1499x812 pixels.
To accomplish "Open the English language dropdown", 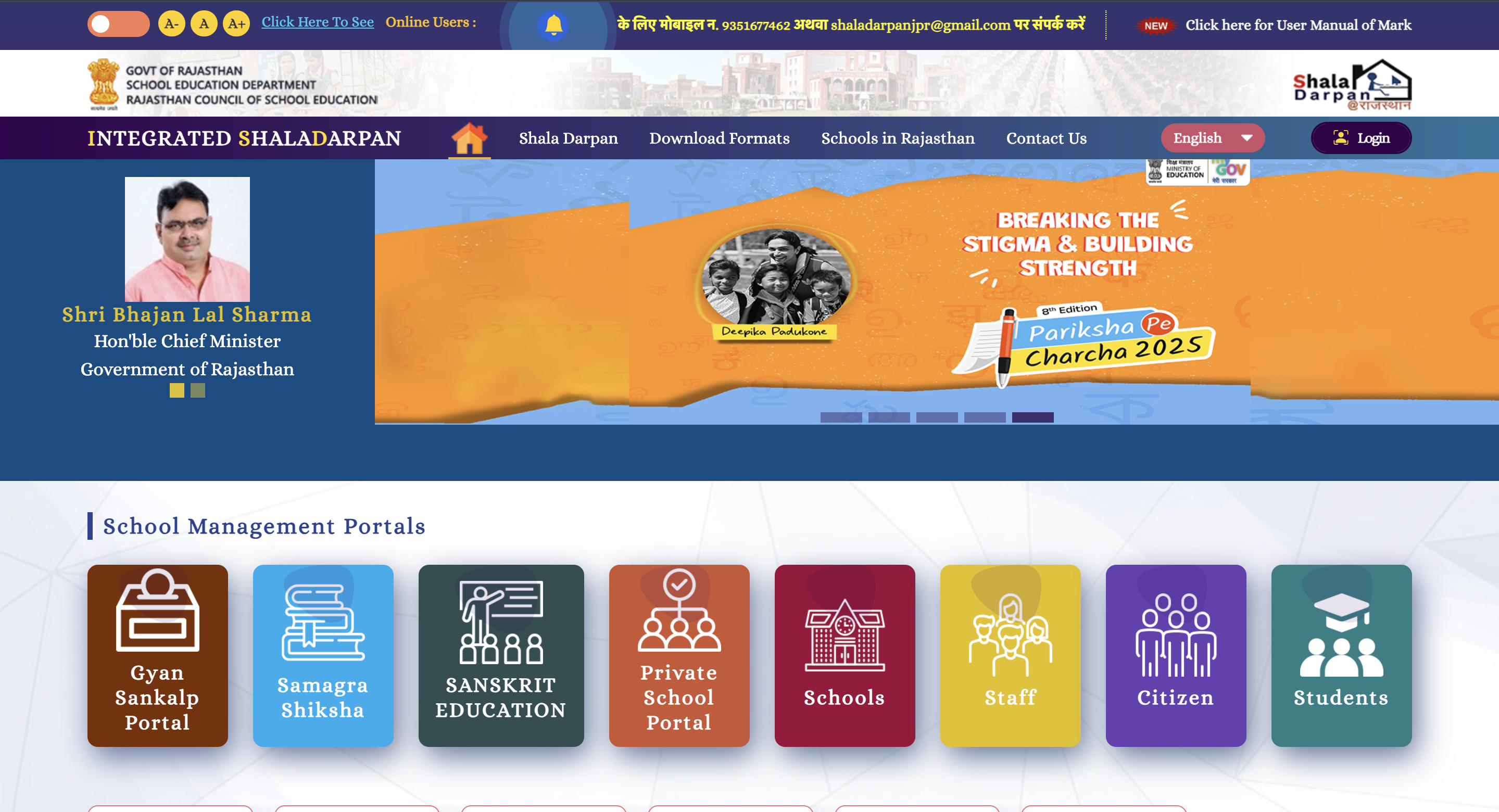I will [1212, 138].
